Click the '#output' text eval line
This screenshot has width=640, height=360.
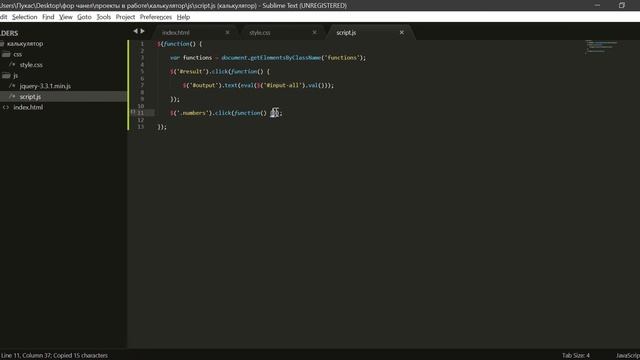tap(258, 85)
